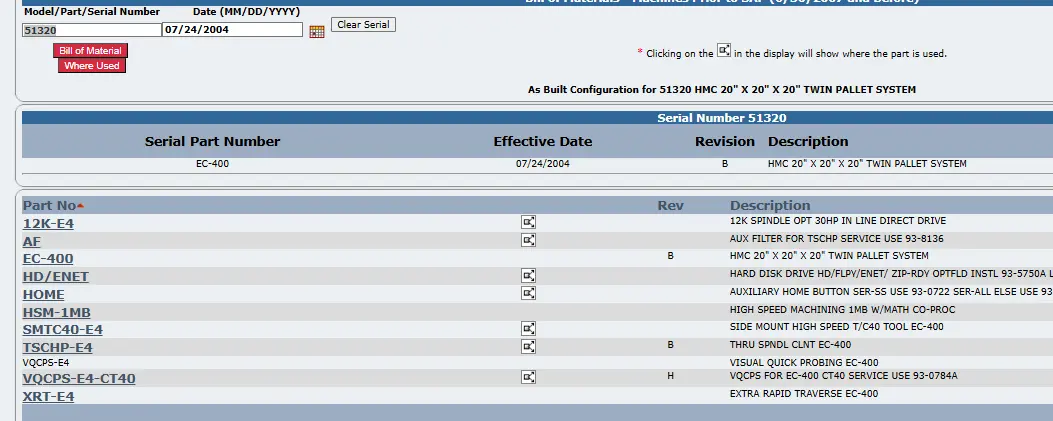
Task: Show where 12K-E4 is used
Action: (x=529, y=222)
